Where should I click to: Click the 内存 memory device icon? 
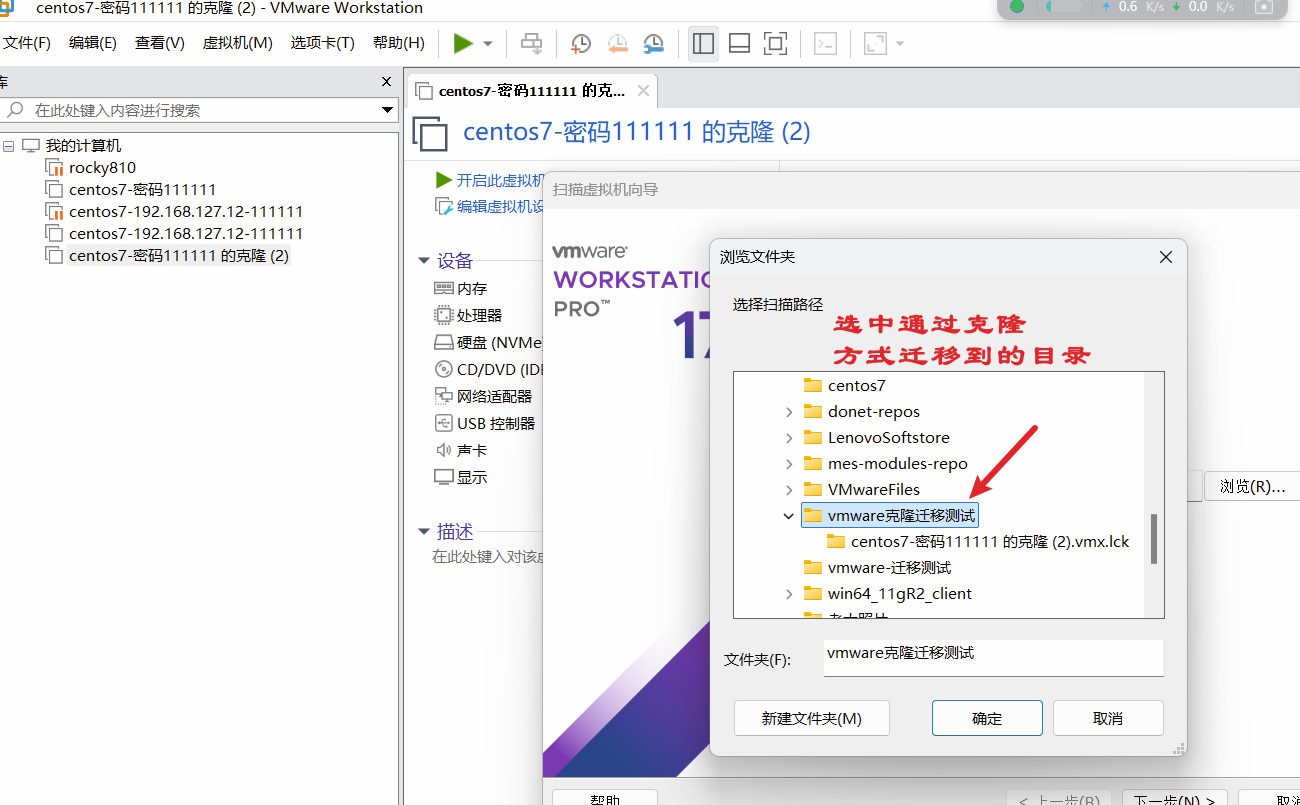[444, 288]
